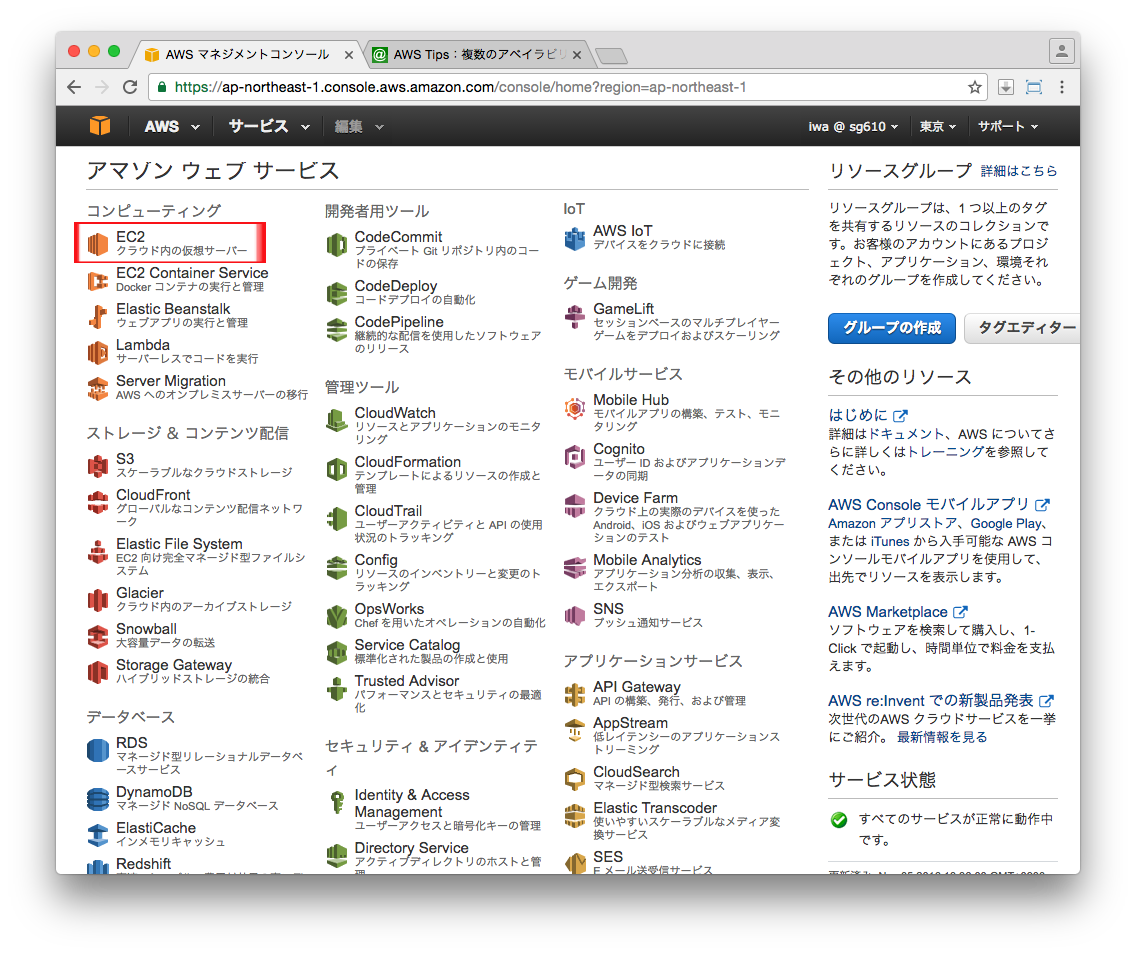Open the Device Farm service link
Screen dimensions: 1136x954
(635, 498)
